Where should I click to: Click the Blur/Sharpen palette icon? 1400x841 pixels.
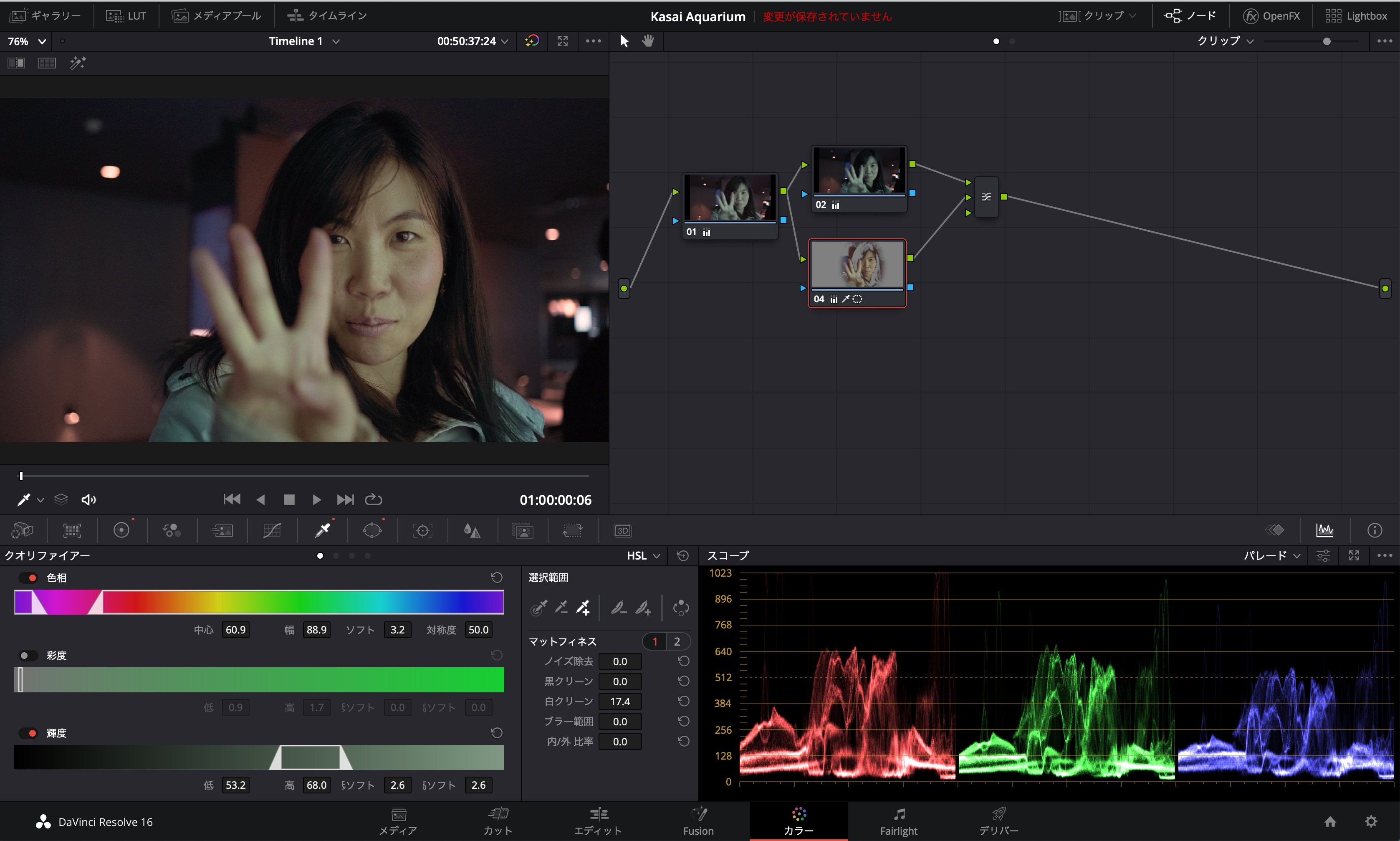(x=472, y=530)
